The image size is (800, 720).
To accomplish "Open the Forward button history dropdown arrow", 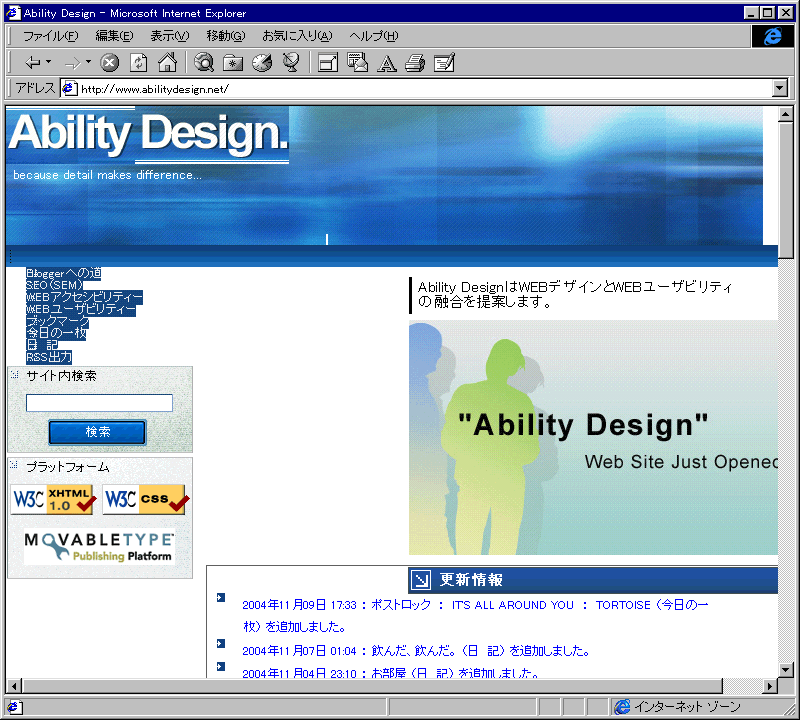I will (88, 62).
